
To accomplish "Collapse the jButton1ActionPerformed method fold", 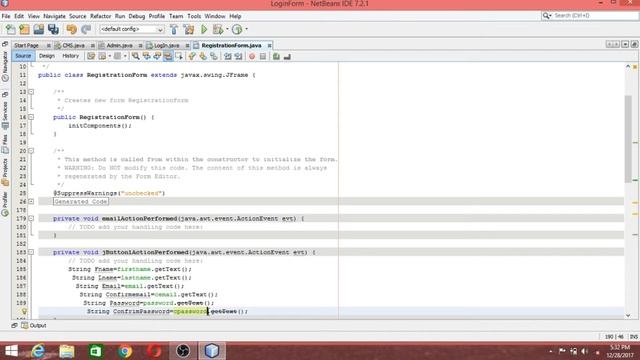I will click(x=31, y=252).
